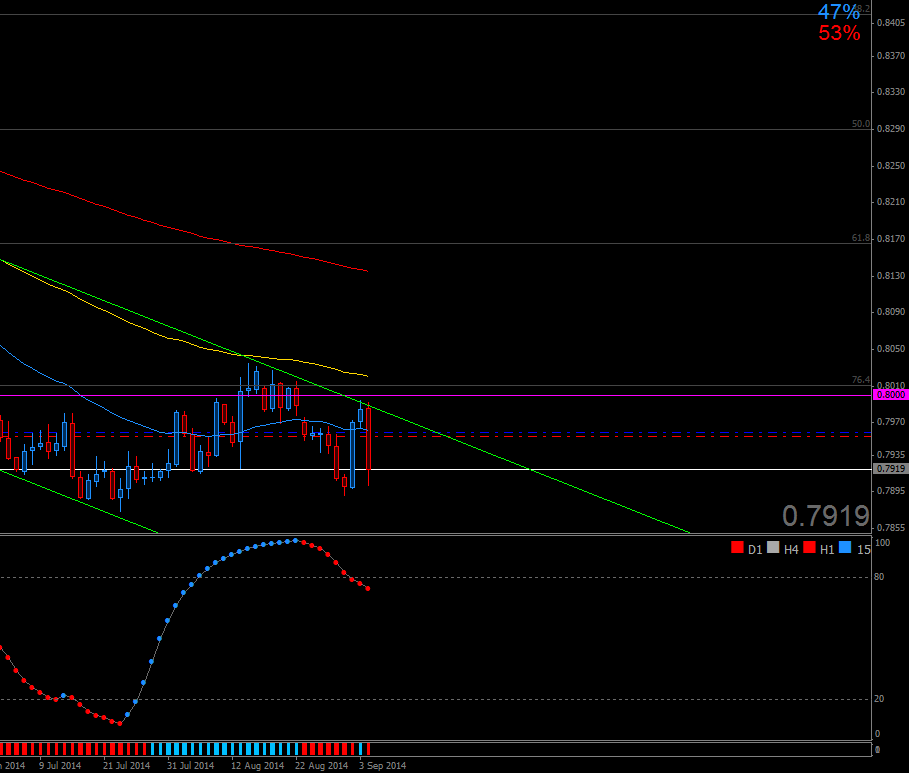Click the oscillator 100 level label
The image size is (909, 777).
882,543
